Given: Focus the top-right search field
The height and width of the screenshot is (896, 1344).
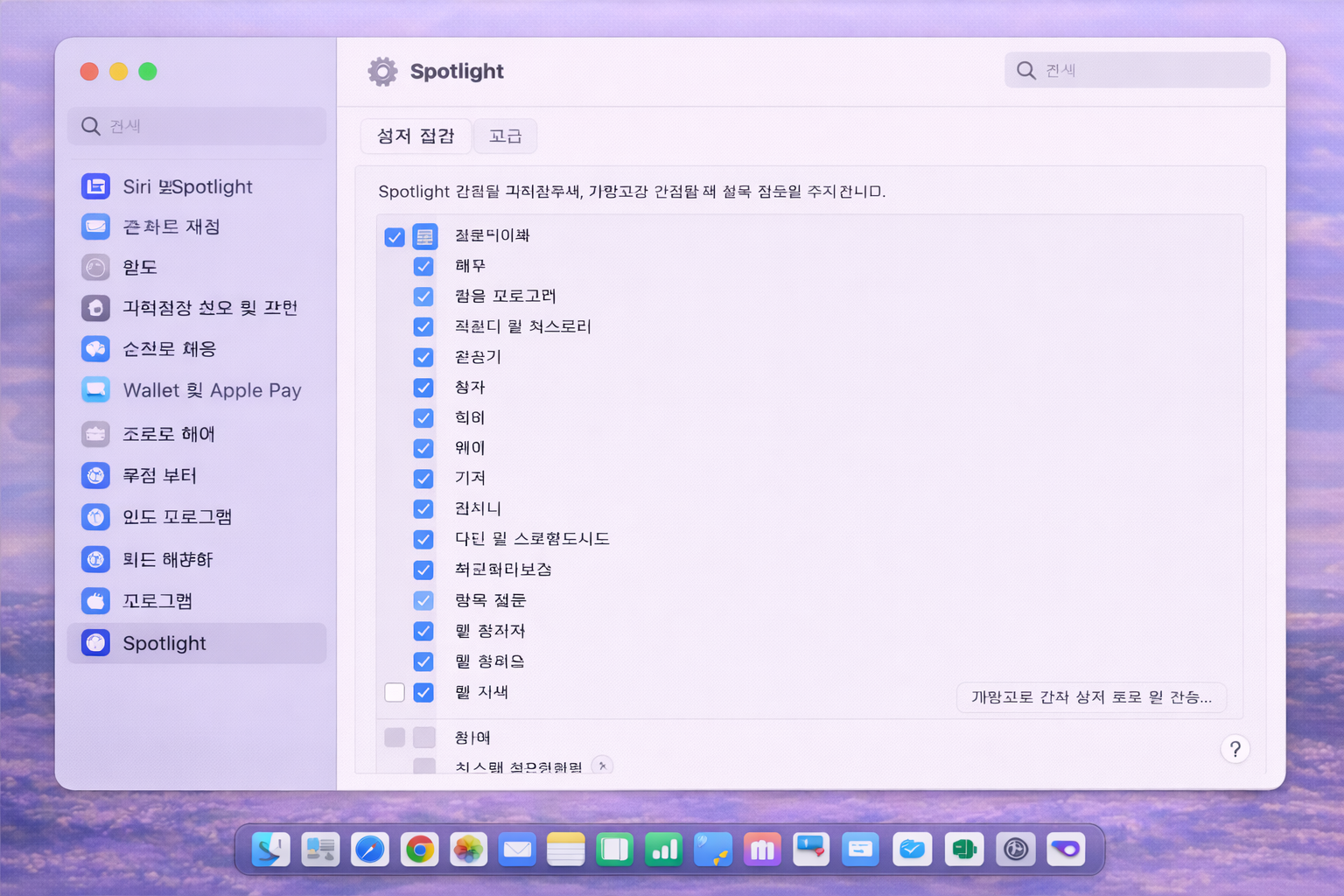Looking at the screenshot, I should [x=1137, y=70].
